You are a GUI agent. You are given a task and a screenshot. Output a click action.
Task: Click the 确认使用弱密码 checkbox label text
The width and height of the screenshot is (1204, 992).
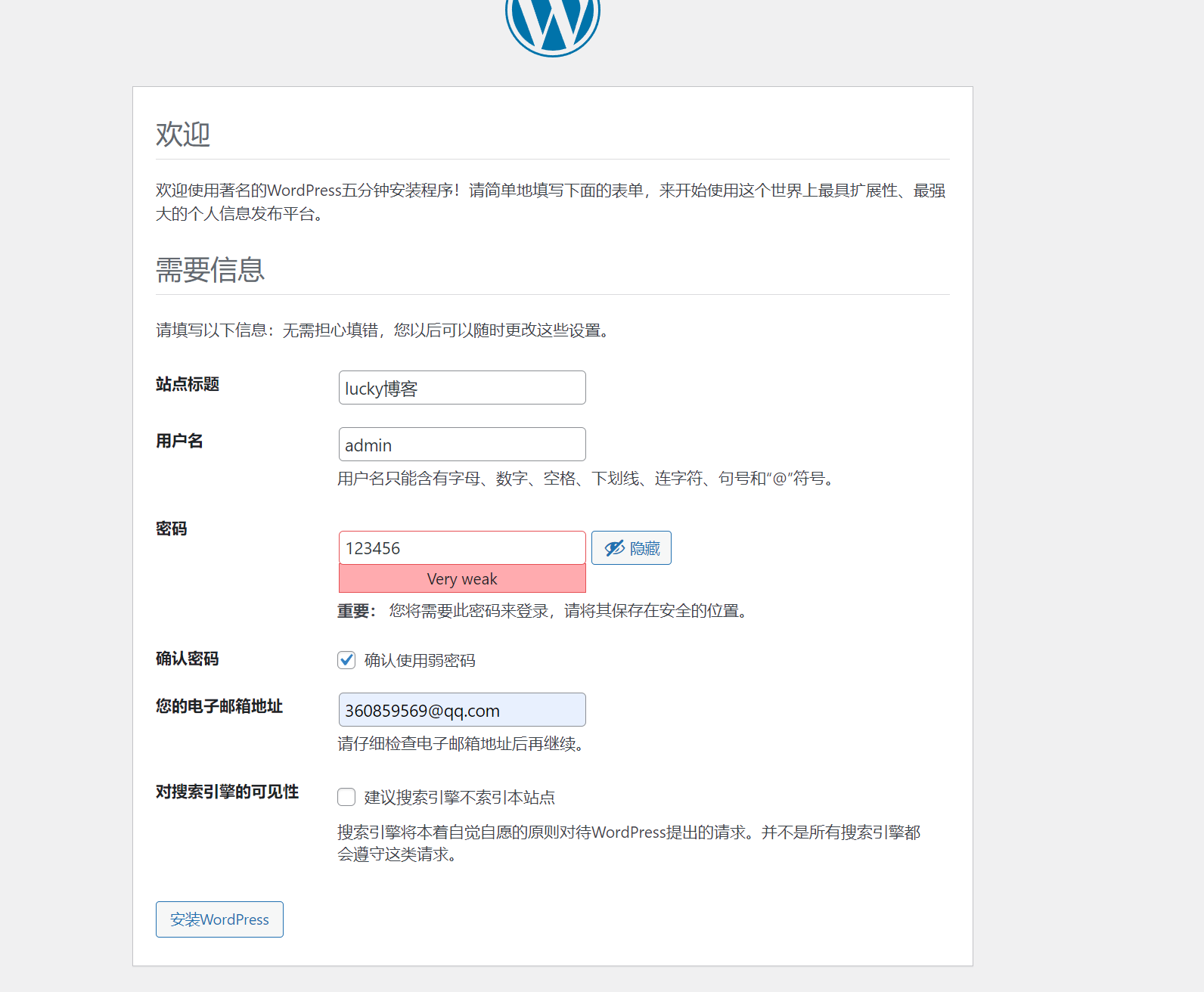click(x=420, y=661)
